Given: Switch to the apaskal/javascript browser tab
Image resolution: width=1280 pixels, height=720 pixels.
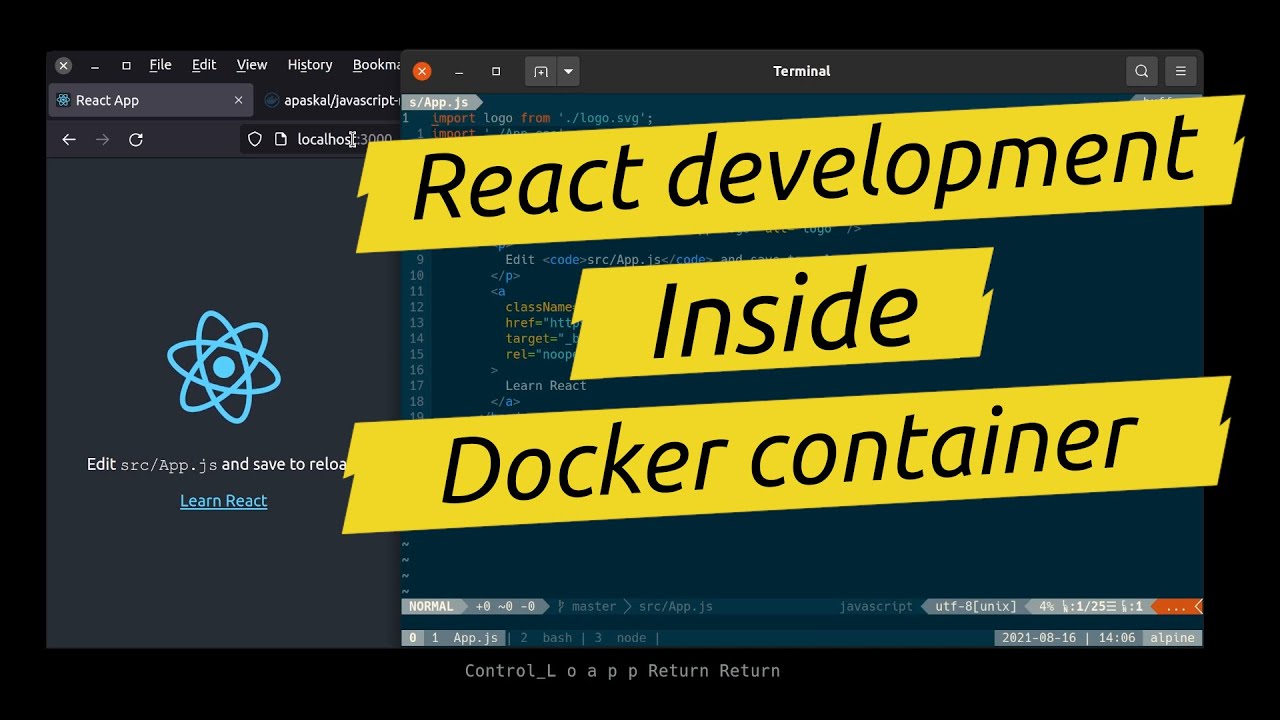Looking at the screenshot, I should click(331, 100).
